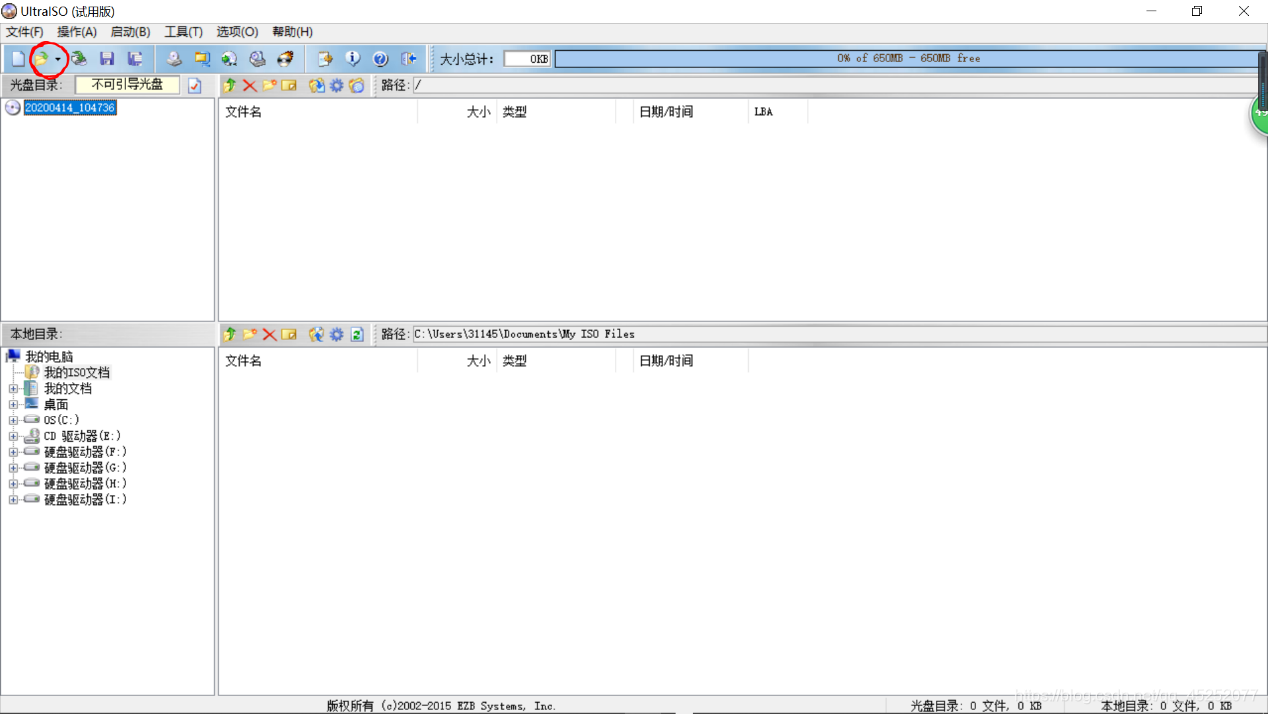Create a new folder in the disc image toolbar
The width and height of the screenshot is (1268, 714).
coord(269,85)
